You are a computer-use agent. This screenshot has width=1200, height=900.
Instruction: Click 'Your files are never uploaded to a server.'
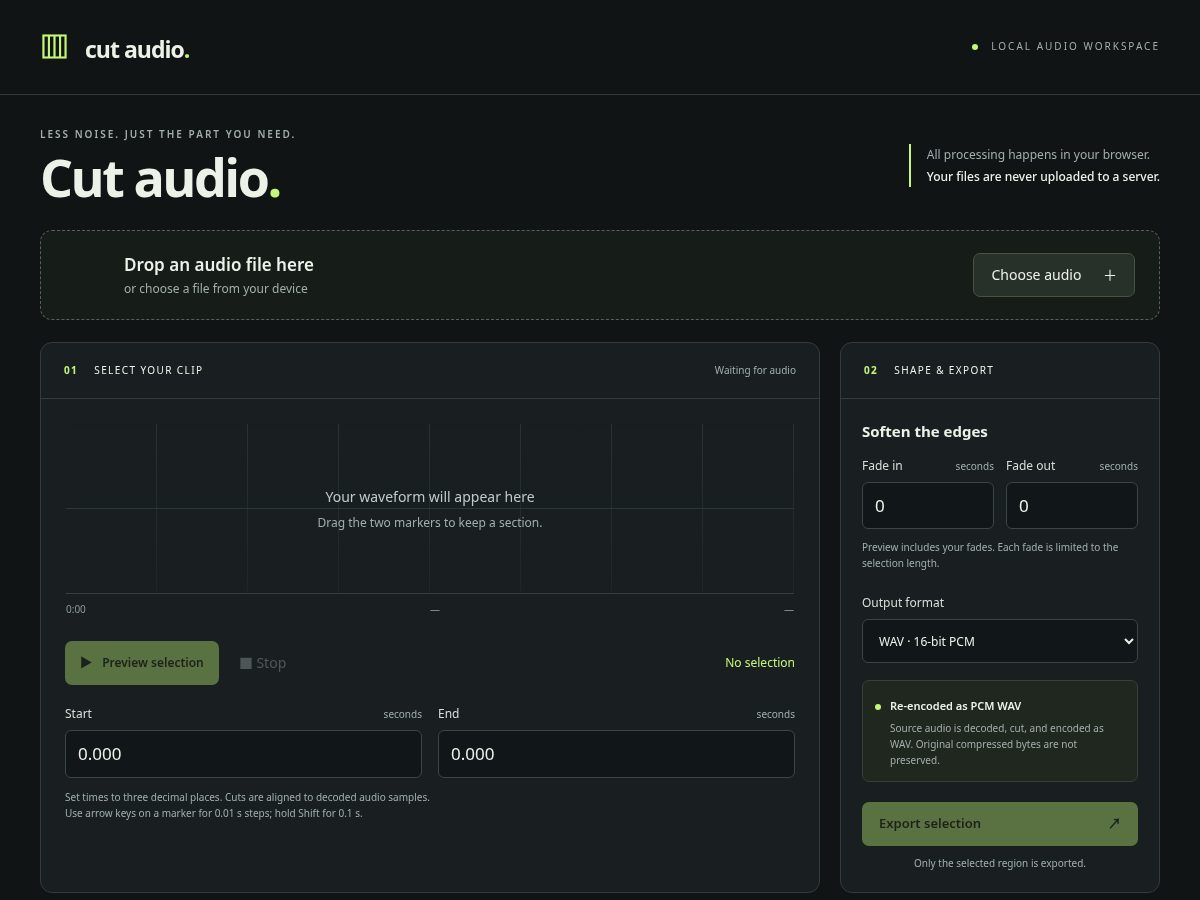1043,177
